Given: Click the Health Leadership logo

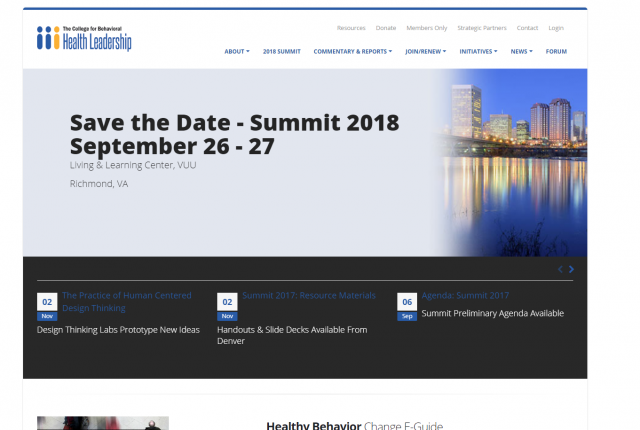Looking at the screenshot, I should click(x=84, y=38).
